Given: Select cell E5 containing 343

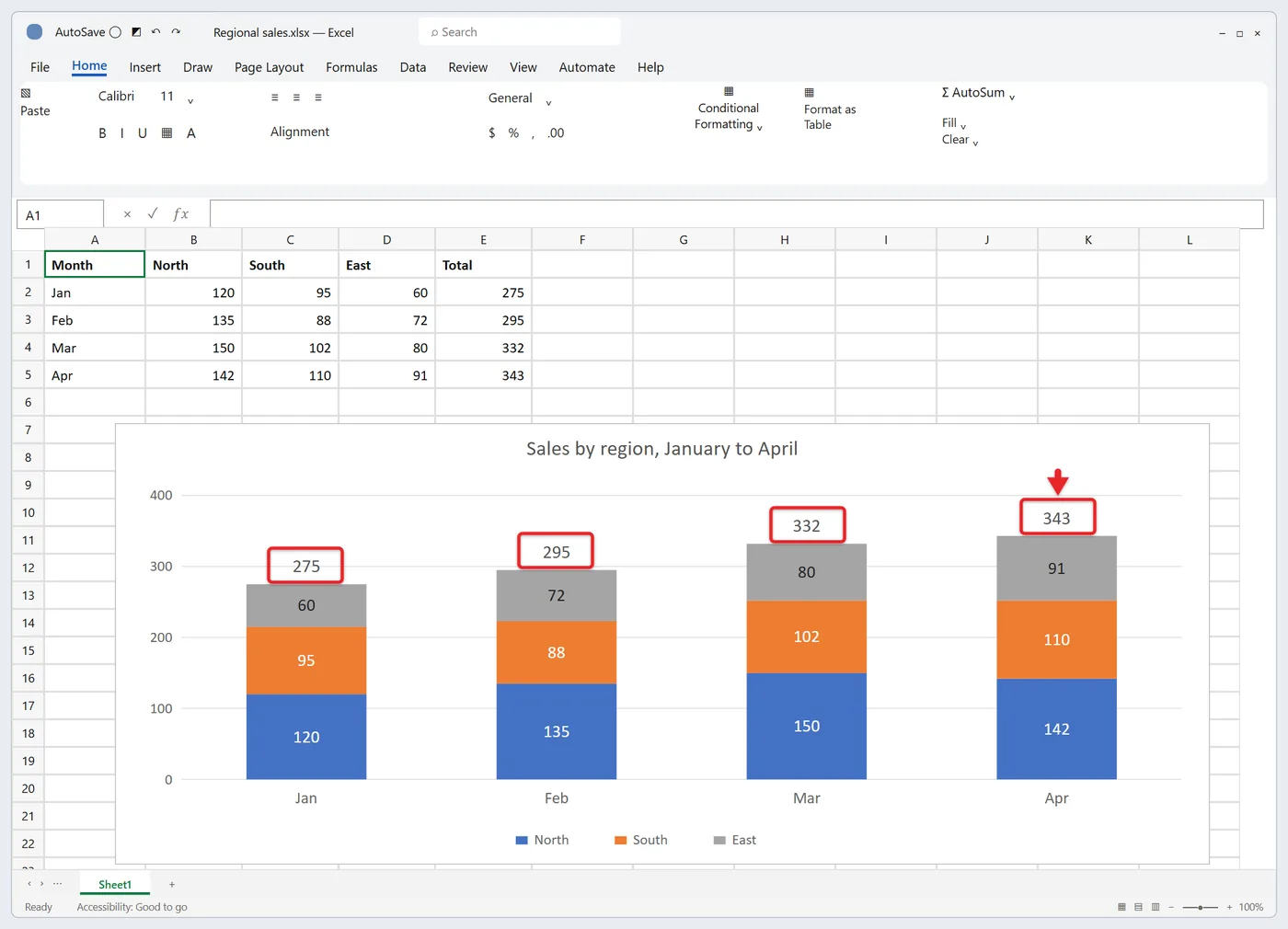Looking at the screenshot, I should [x=483, y=375].
